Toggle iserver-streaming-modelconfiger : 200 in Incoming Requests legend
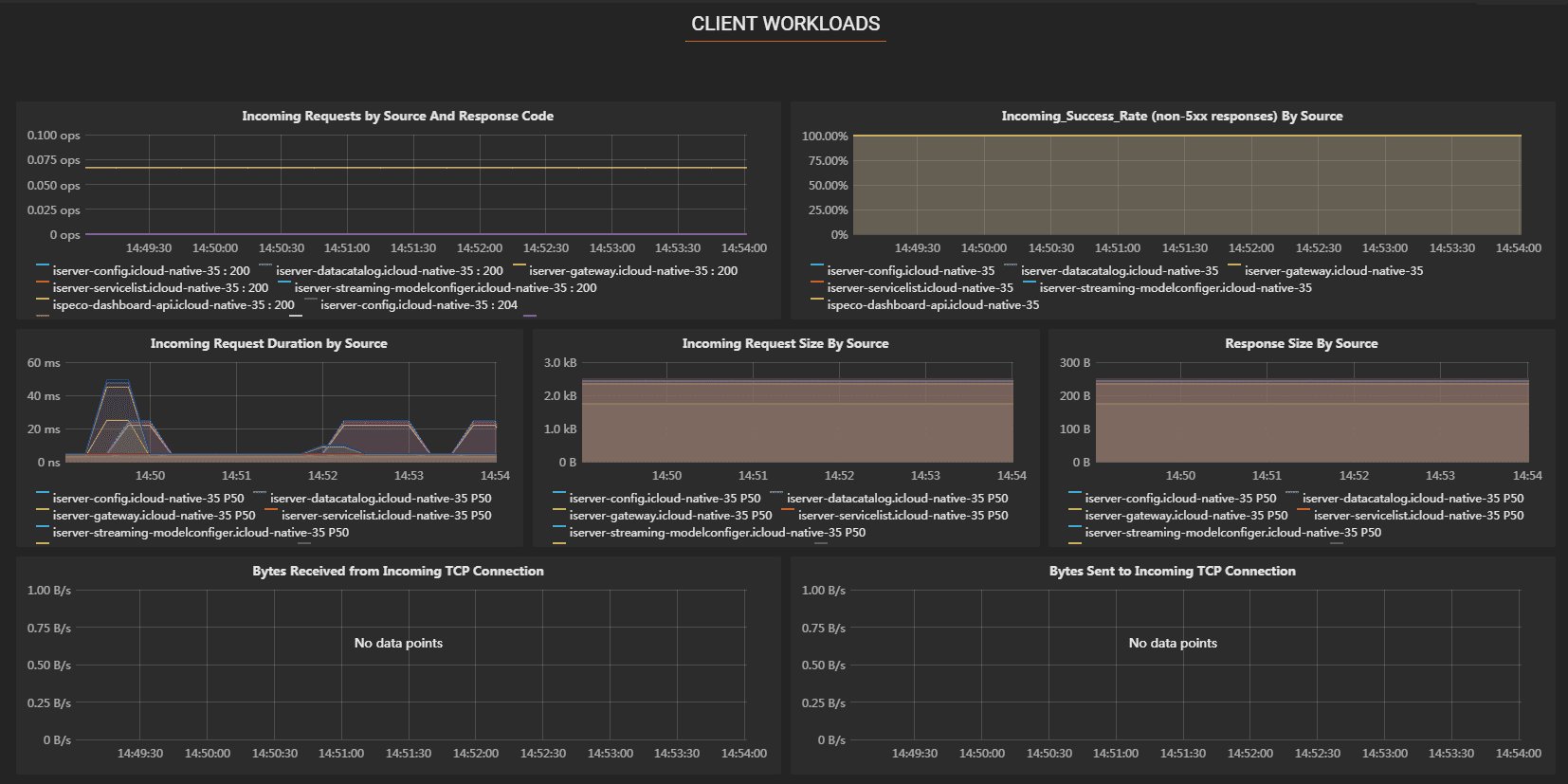Viewport: 1568px width, 784px height. pos(445,288)
